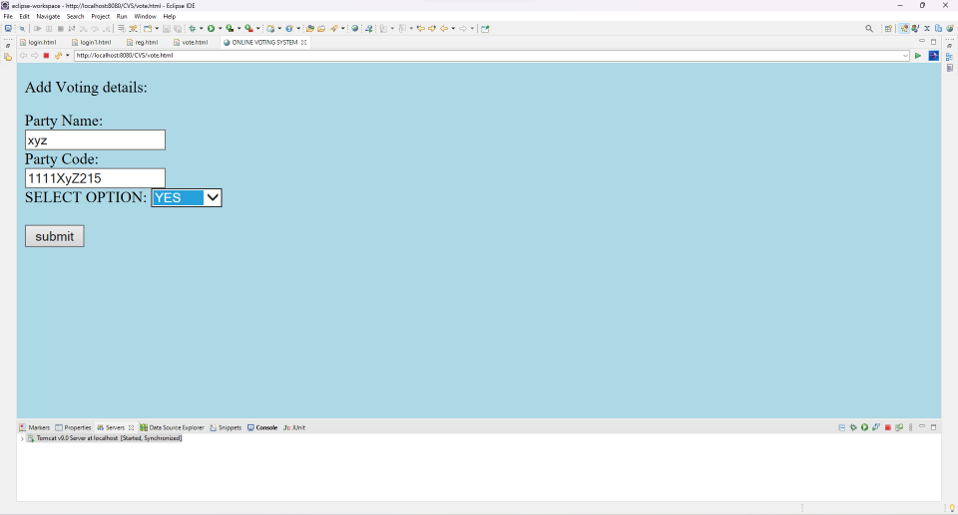Click the submit button

pos(54,236)
